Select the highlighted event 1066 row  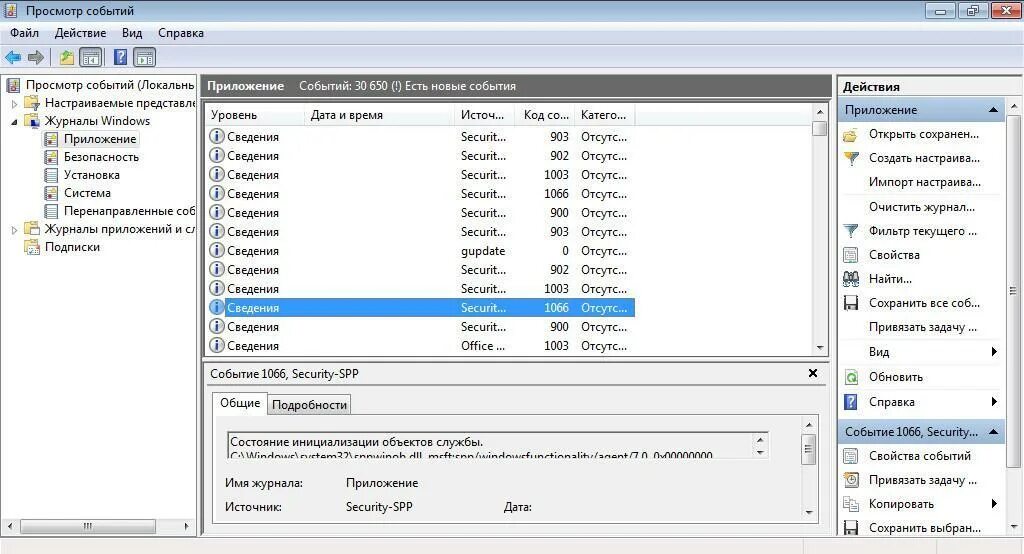tap(421, 308)
